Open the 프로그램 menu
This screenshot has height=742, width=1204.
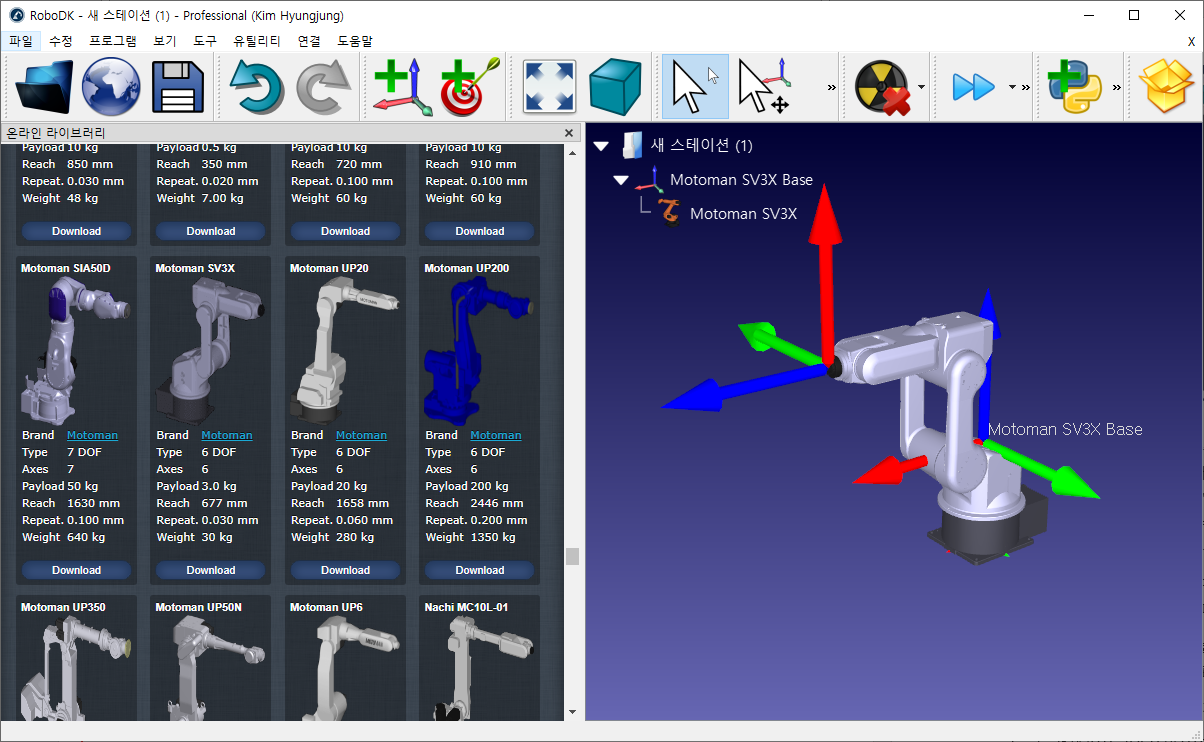tap(112, 41)
